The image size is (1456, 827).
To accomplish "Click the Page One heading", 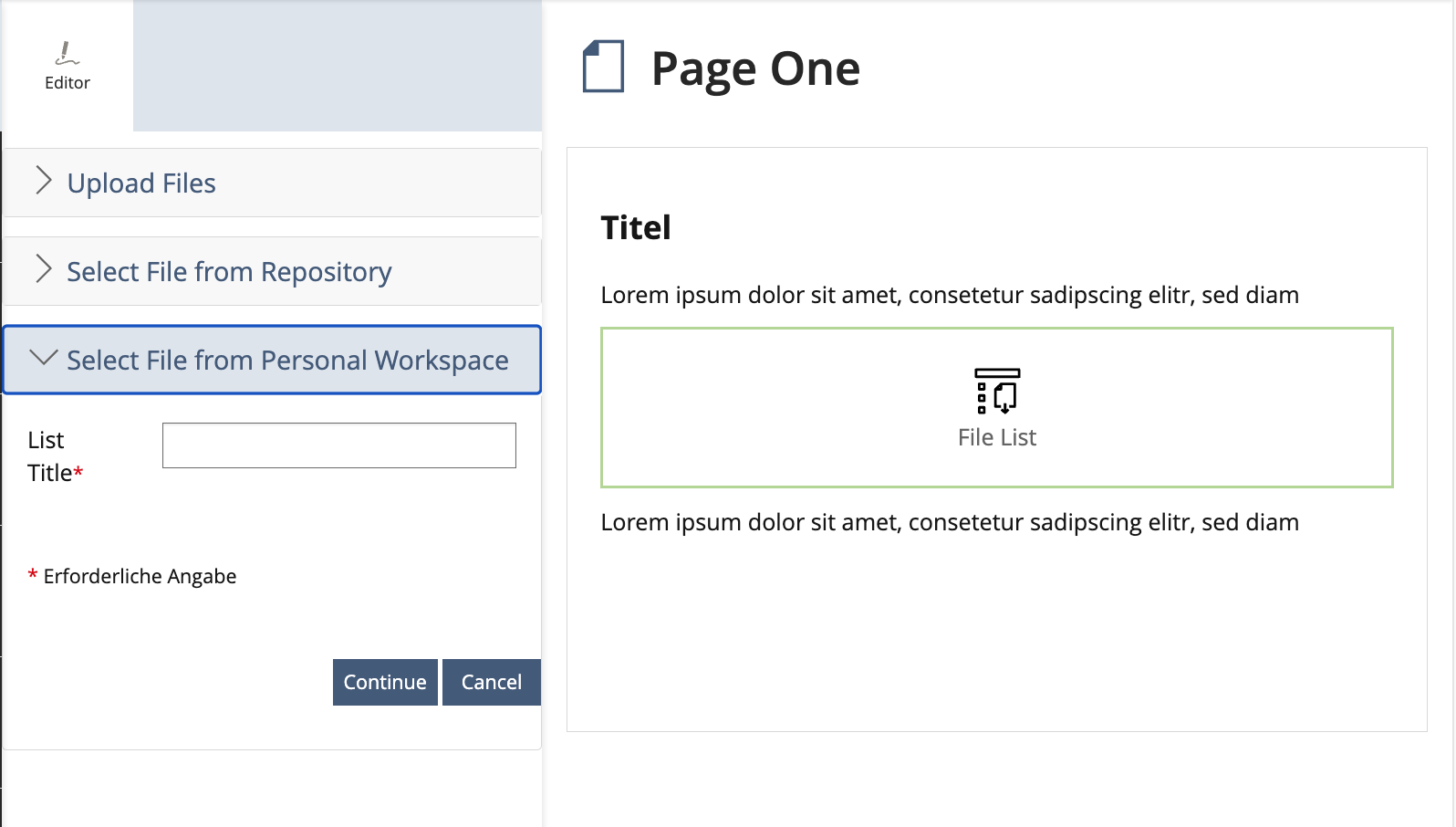I will (x=755, y=68).
